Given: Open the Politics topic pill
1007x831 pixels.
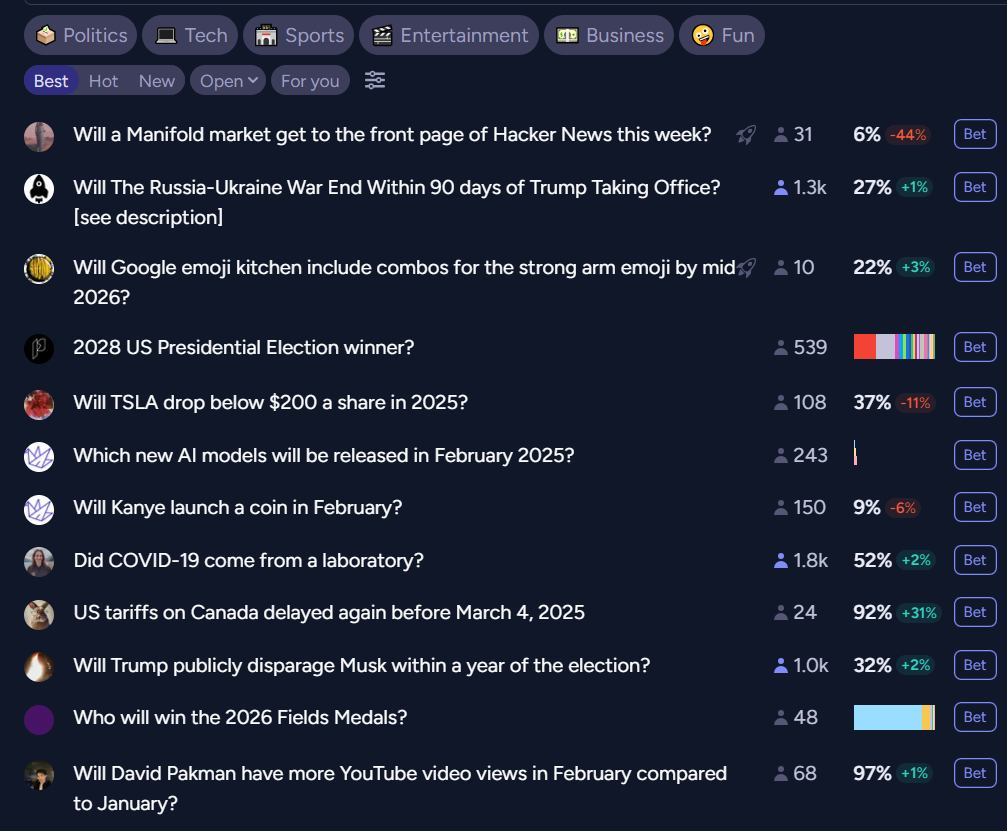Looking at the screenshot, I should tap(80, 35).
